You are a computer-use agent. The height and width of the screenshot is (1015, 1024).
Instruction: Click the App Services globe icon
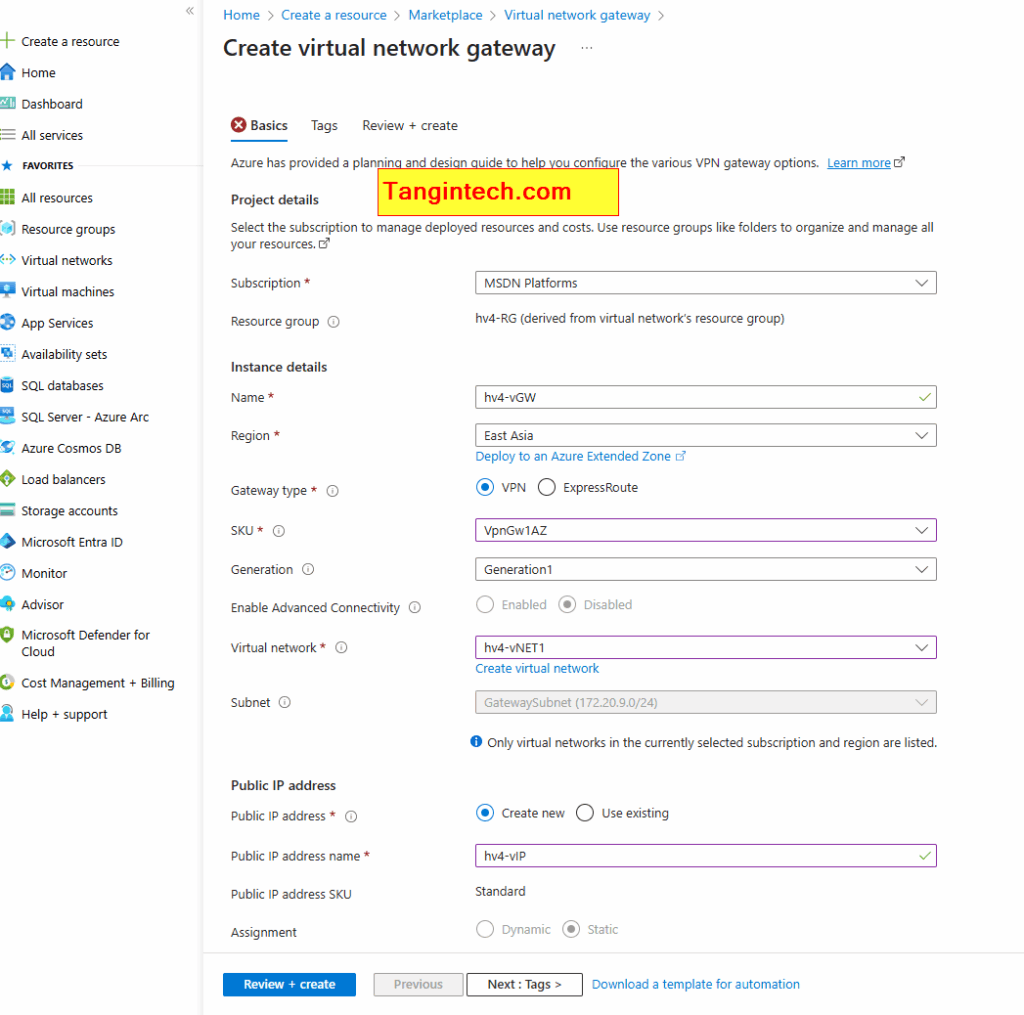click(x=7, y=322)
